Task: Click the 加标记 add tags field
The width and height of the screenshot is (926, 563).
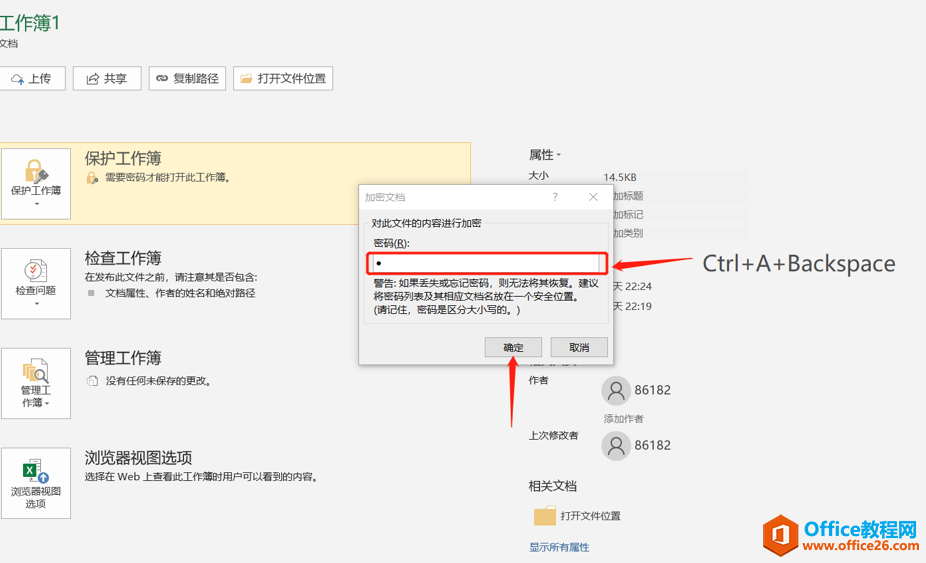Action: pyautogui.click(x=628, y=214)
